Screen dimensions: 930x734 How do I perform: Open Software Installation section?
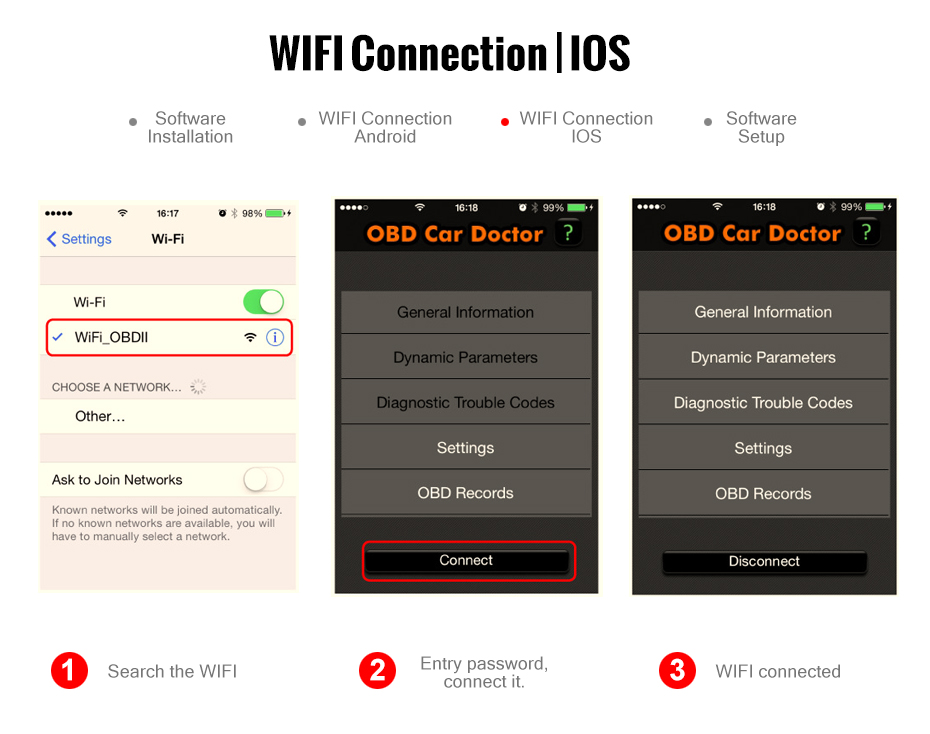(x=190, y=127)
